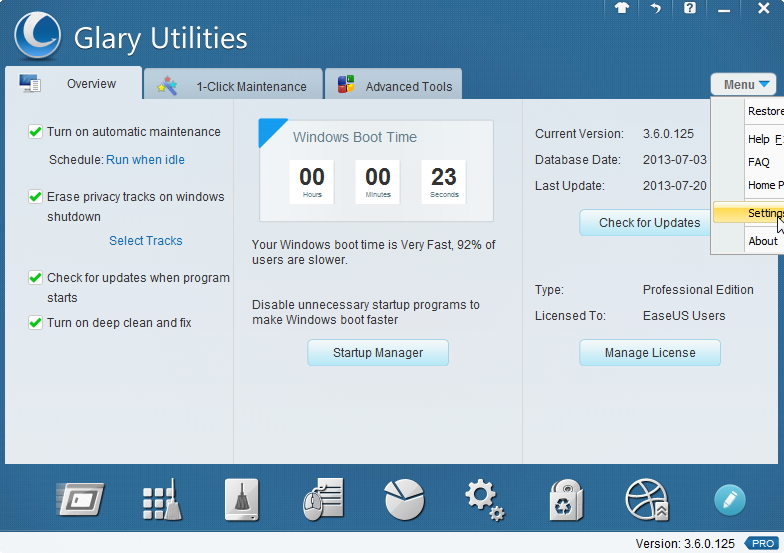Switch to the Overview tab
This screenshot has height=553, width=784.
(x=74, y=83)
